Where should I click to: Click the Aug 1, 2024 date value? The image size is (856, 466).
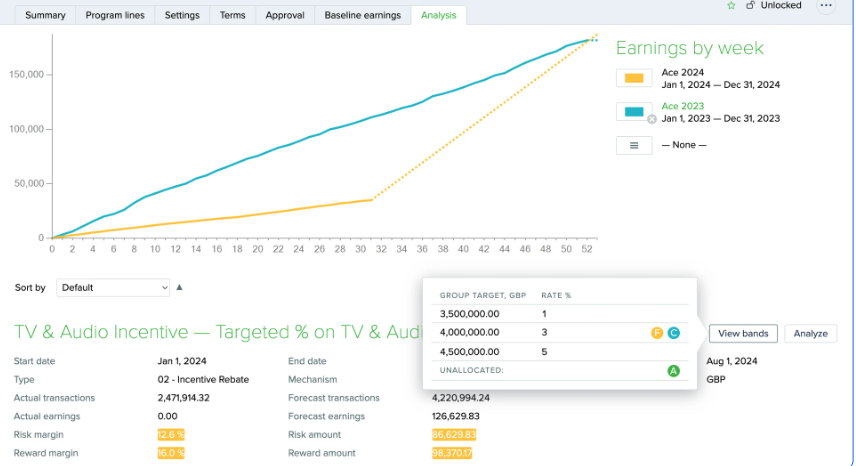pos(732,361)
